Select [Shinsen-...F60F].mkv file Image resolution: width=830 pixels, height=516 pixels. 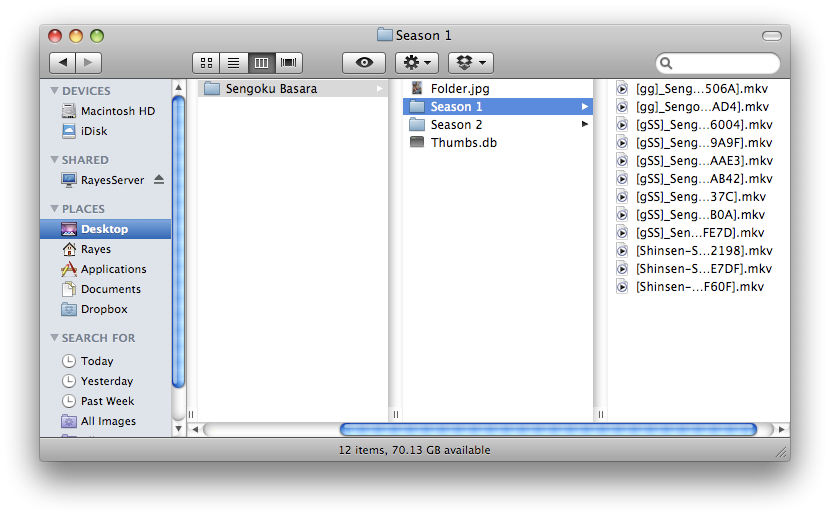pos(699,286)
